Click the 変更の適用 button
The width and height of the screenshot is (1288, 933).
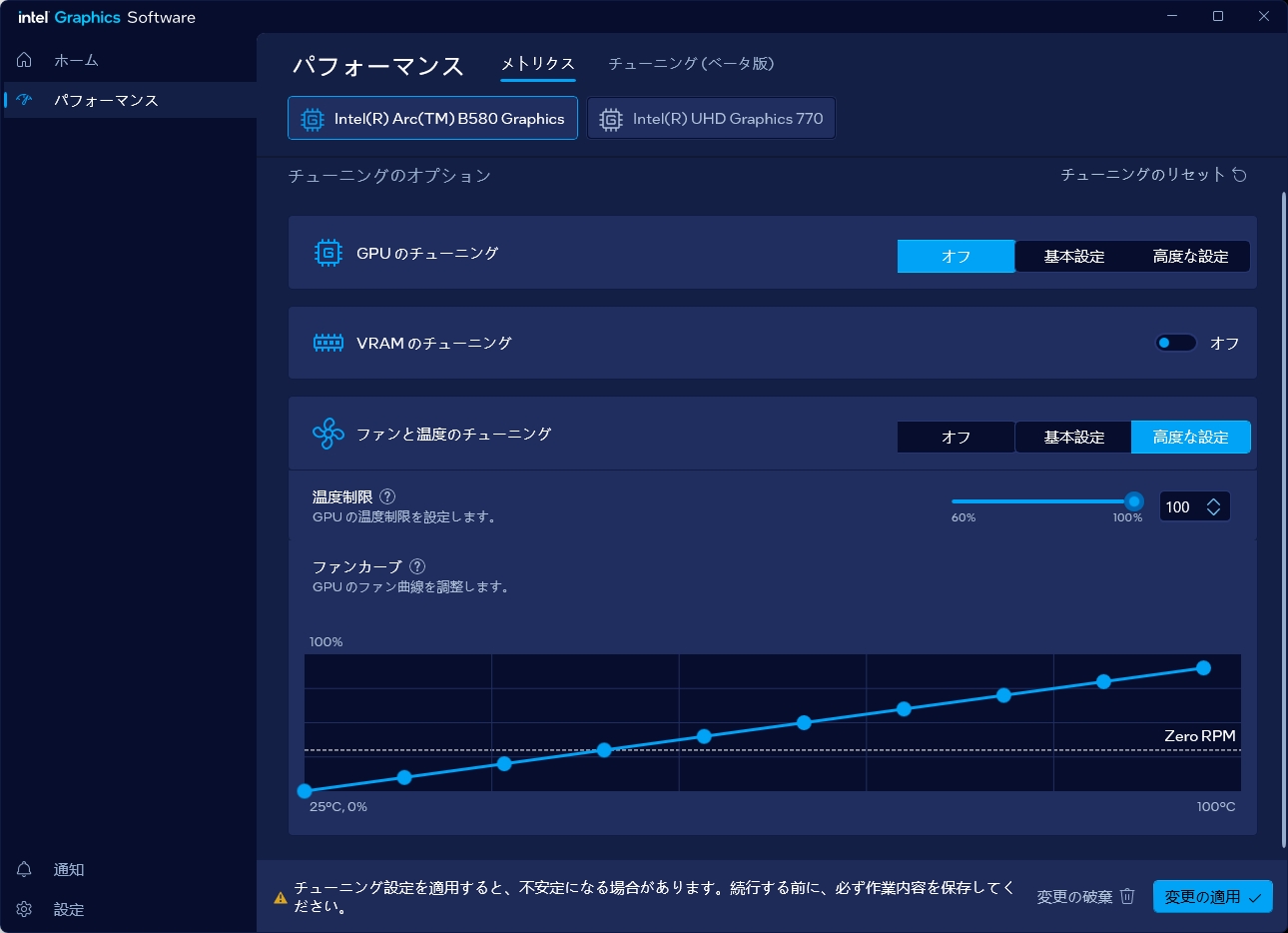(1212, 896)
